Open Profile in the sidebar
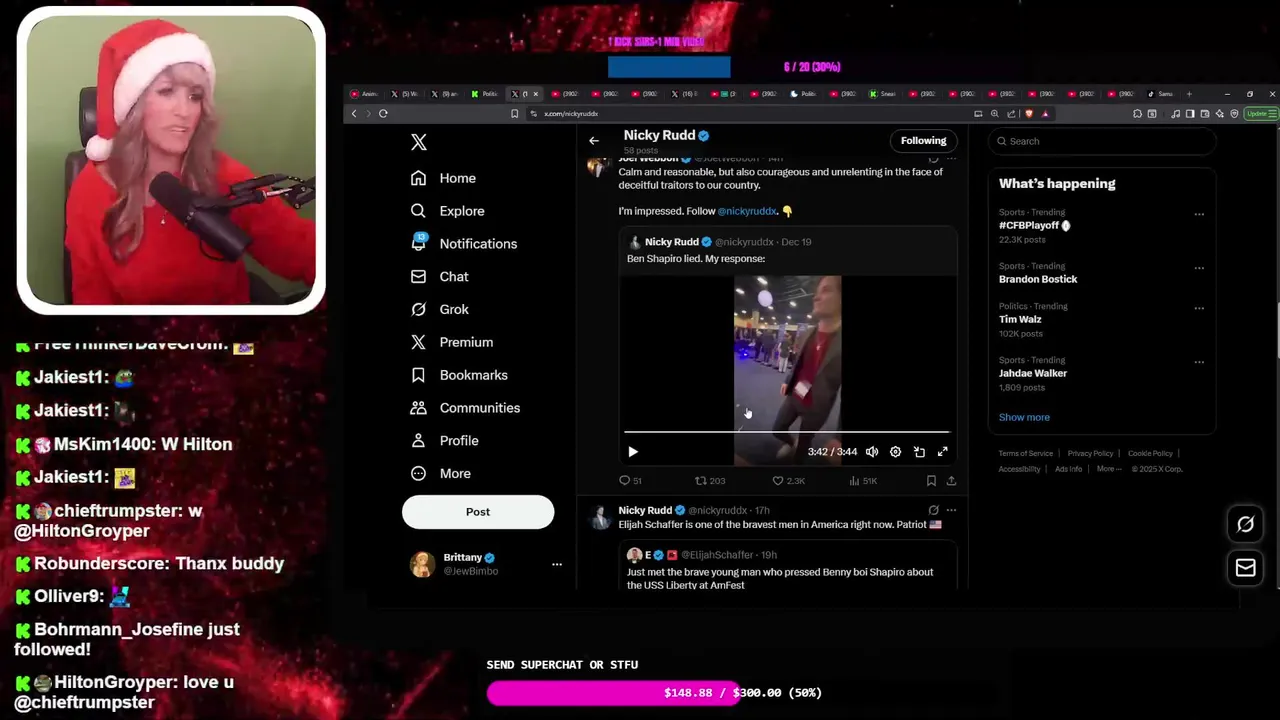 (x=444, y=441)
